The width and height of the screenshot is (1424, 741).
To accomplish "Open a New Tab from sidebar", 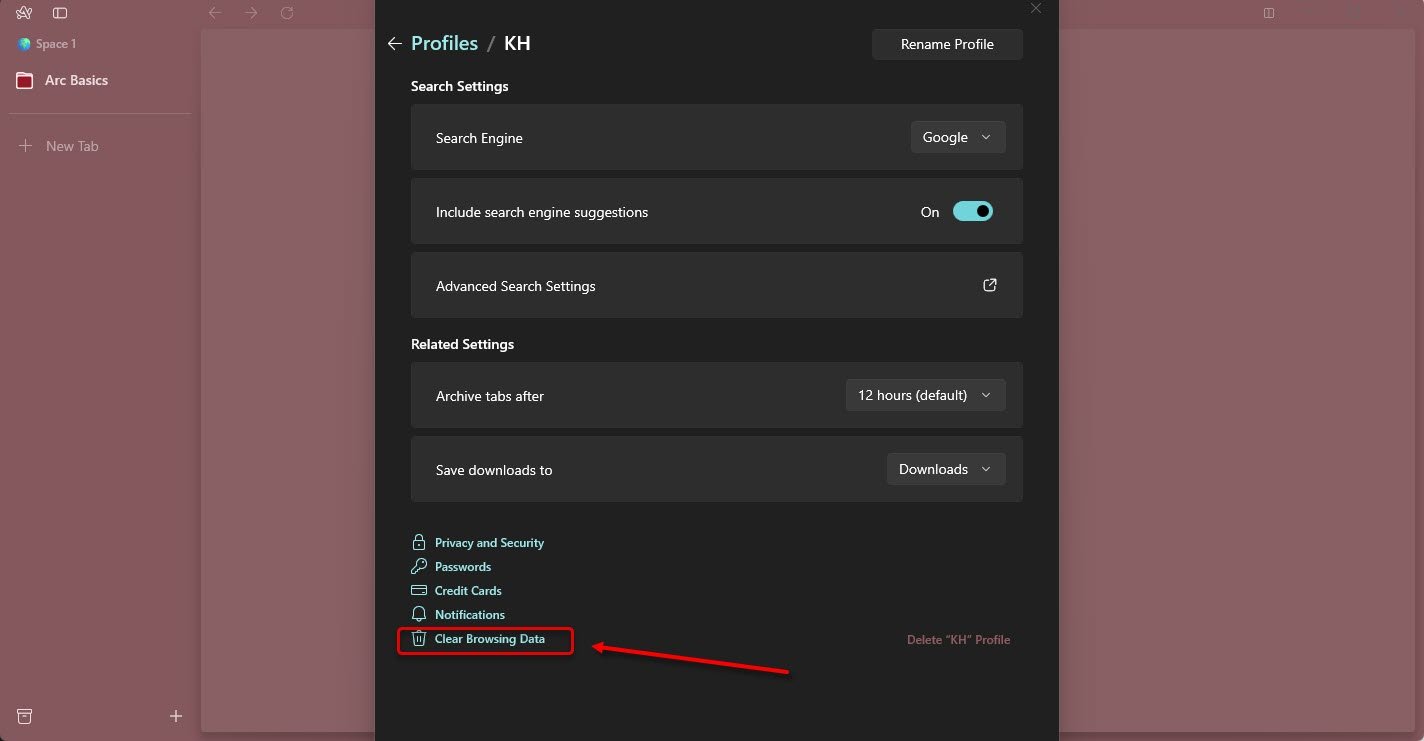I will click(x=72, y=146).
